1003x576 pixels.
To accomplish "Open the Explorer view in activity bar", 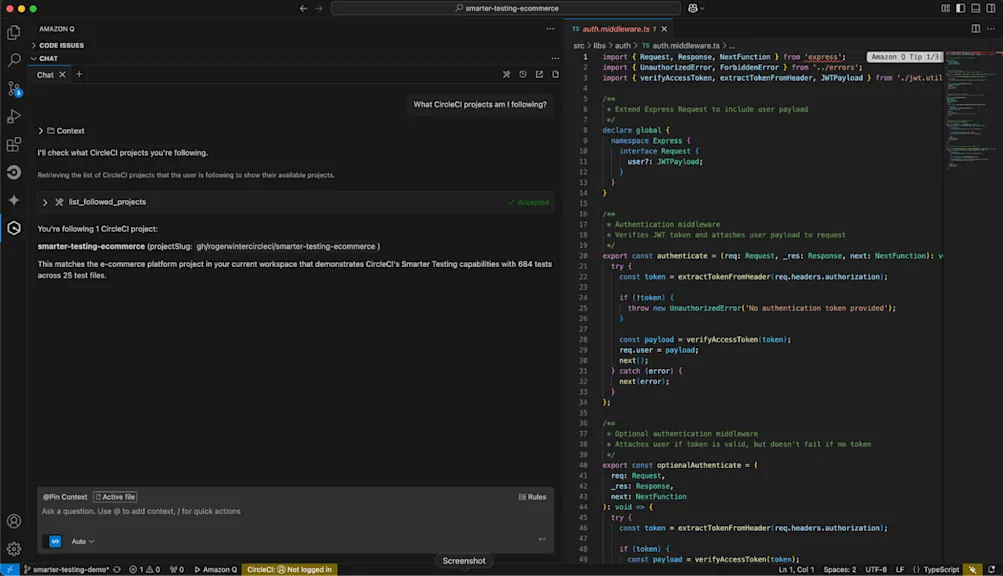I will pyautogui.click(x=14, y=33).
